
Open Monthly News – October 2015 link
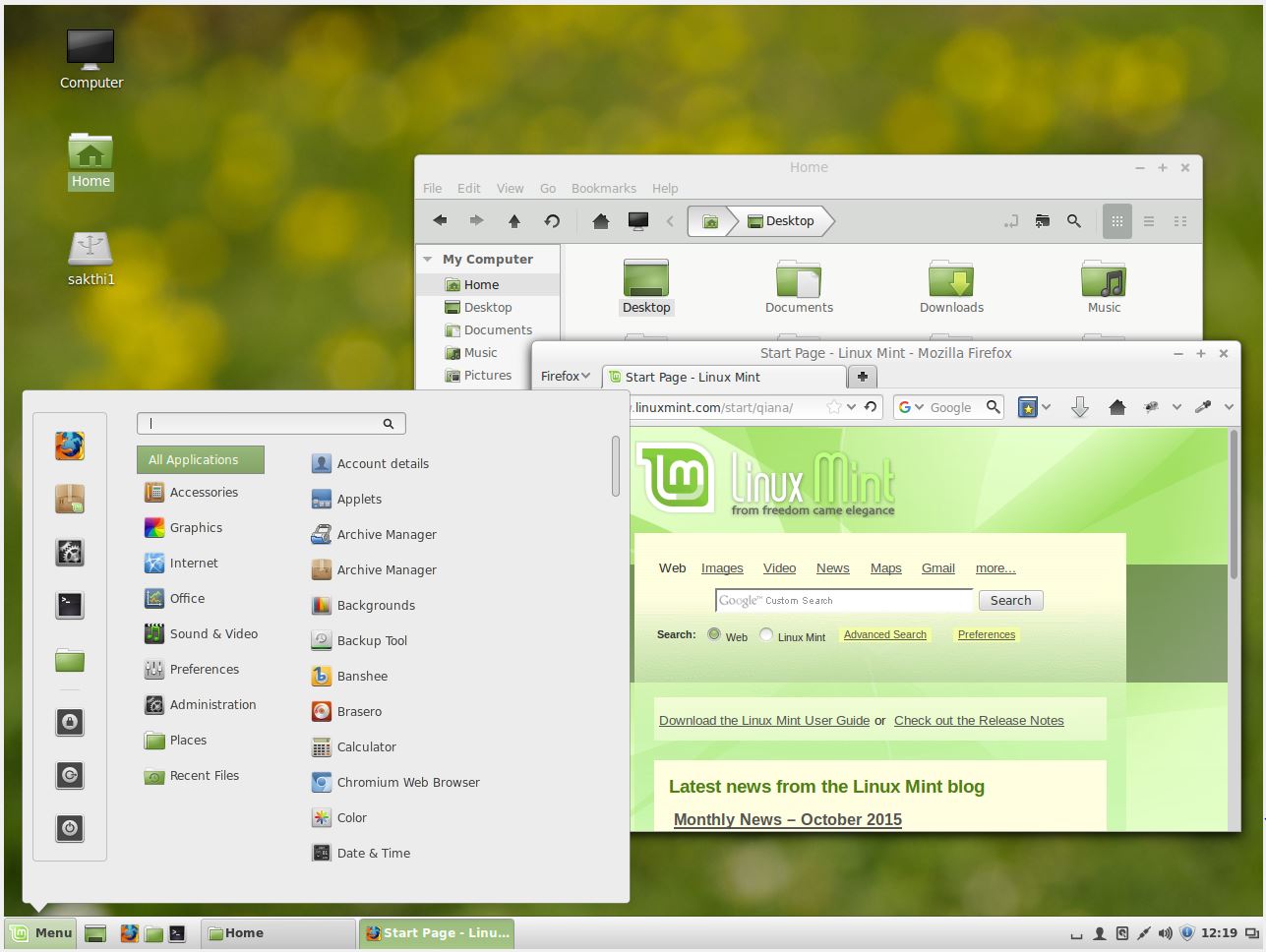pyautogui.click(x=787, y=820)
